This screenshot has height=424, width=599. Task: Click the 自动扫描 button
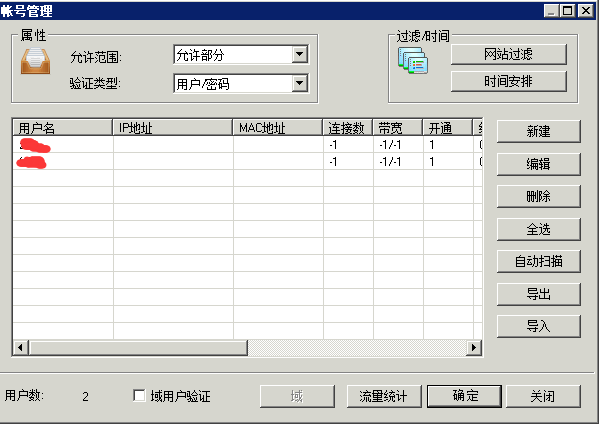coord(538,261)
